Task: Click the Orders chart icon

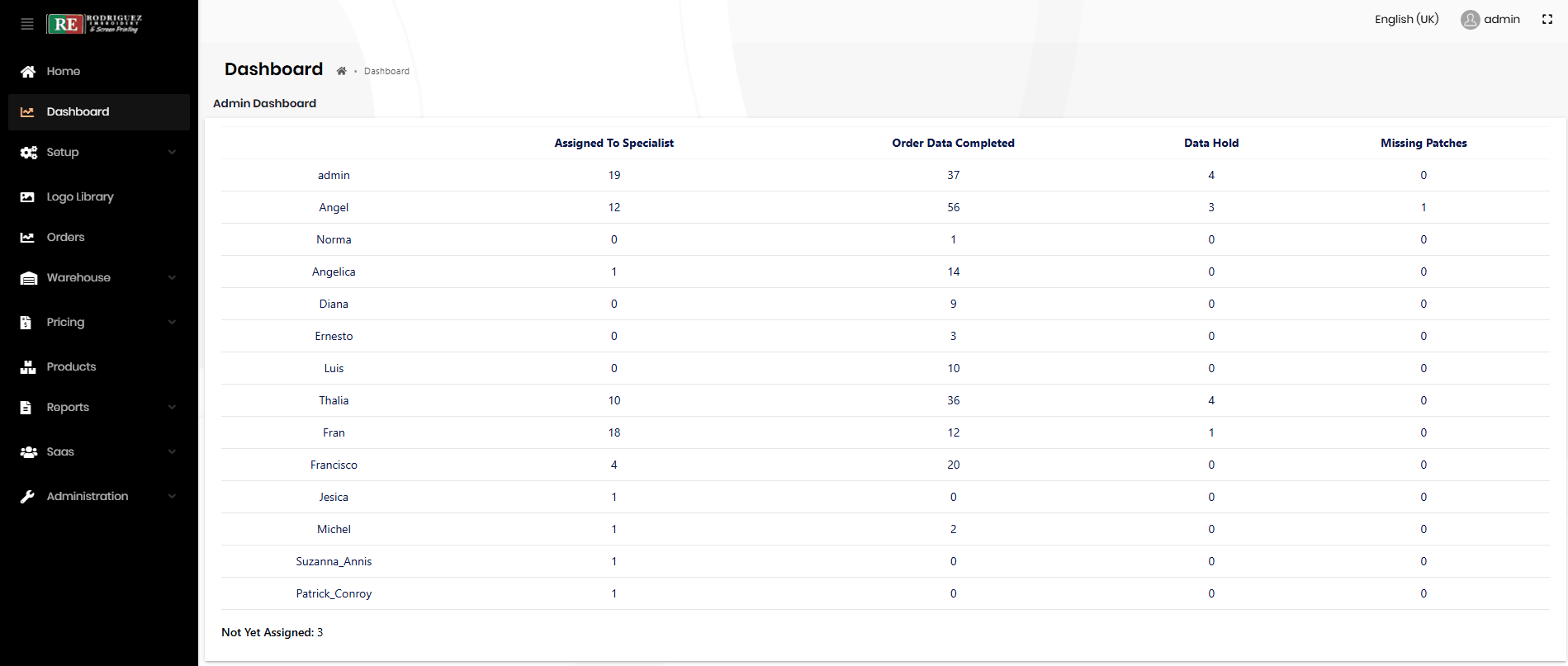Action: 27,238
